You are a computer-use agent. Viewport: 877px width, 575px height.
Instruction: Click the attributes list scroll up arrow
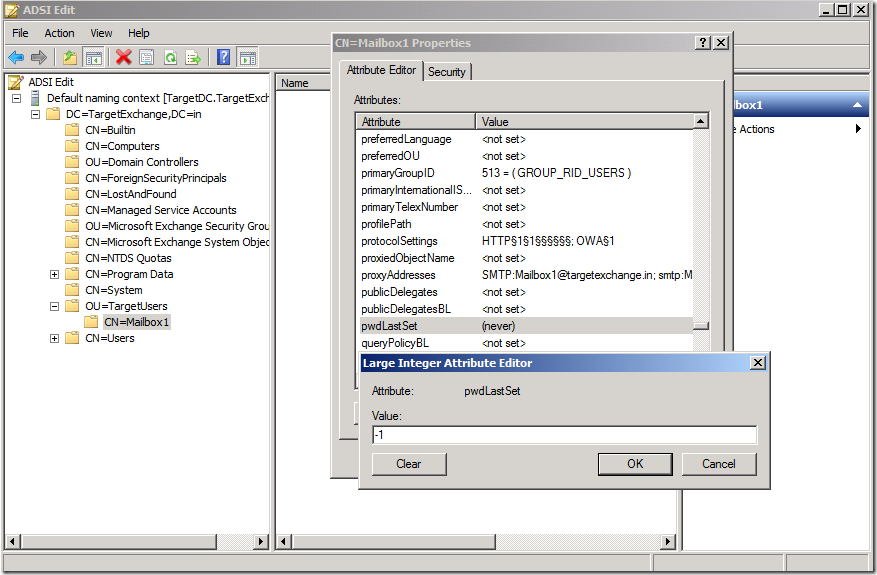click(701, 121)
